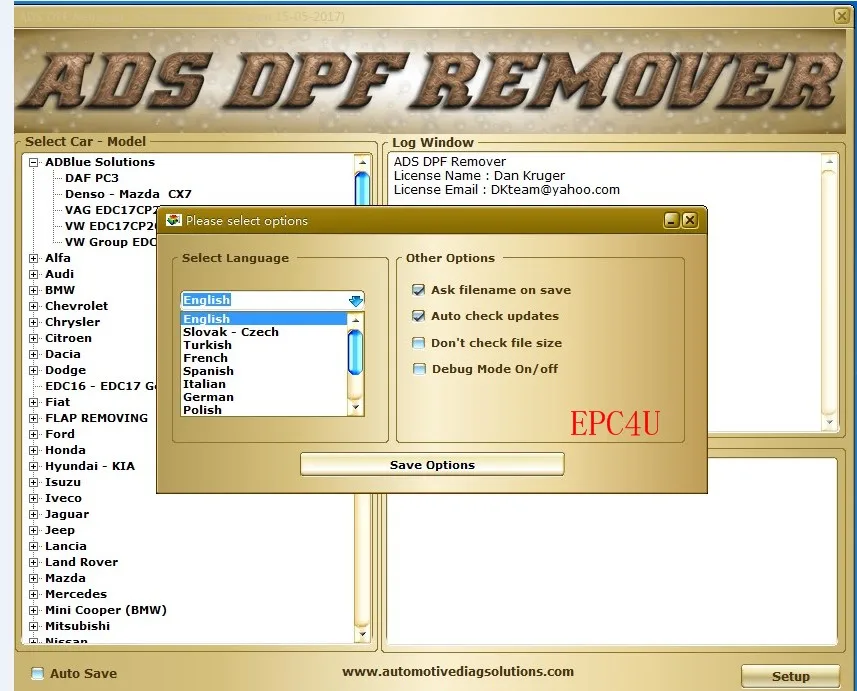This screenshot has height=691, width=857.
Task: Expand the FLAP REMOVING node
Action: 34,418
